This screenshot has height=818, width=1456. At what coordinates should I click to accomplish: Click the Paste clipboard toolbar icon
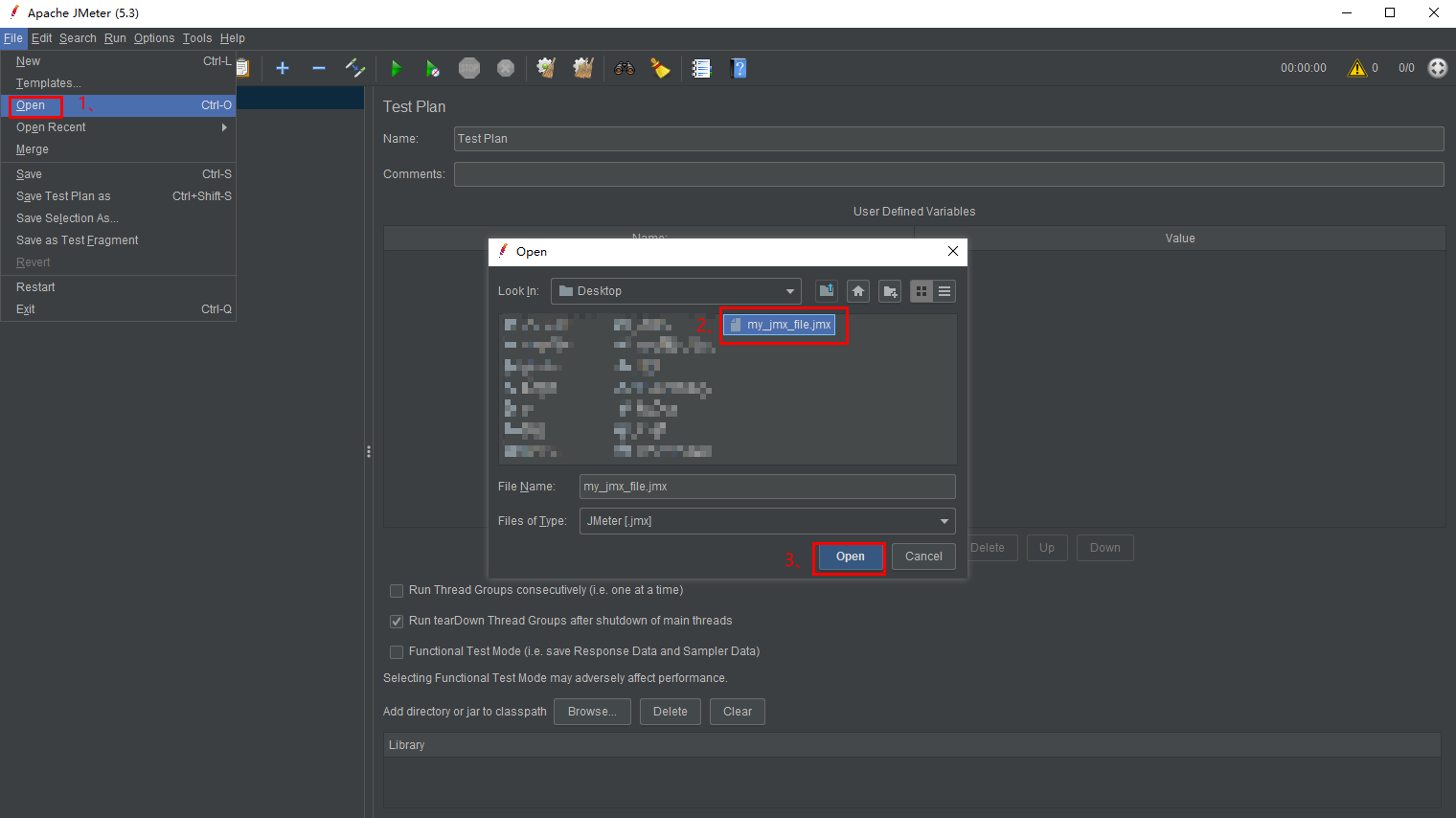243,68
